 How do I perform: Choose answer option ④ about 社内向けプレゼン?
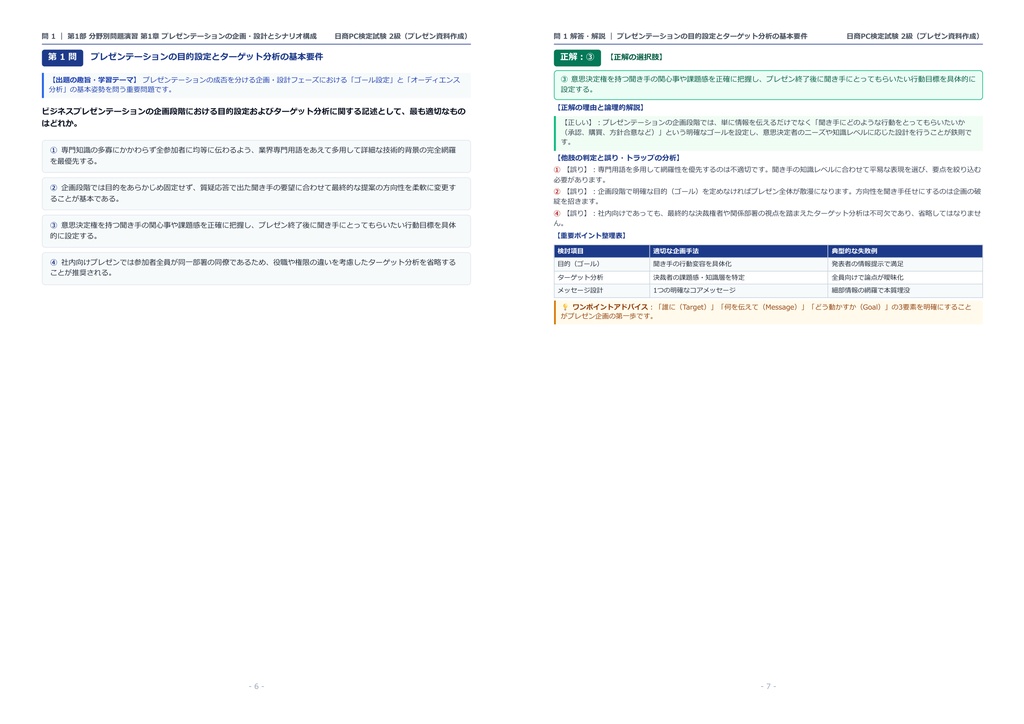tap(257, 268)
